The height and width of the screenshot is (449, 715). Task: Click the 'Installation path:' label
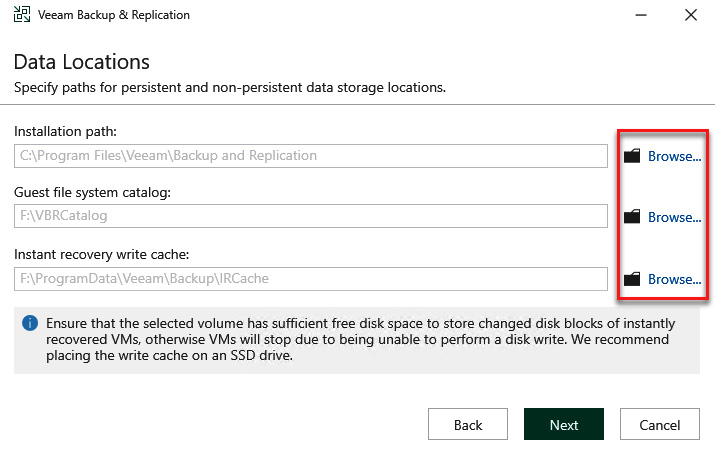65,131
